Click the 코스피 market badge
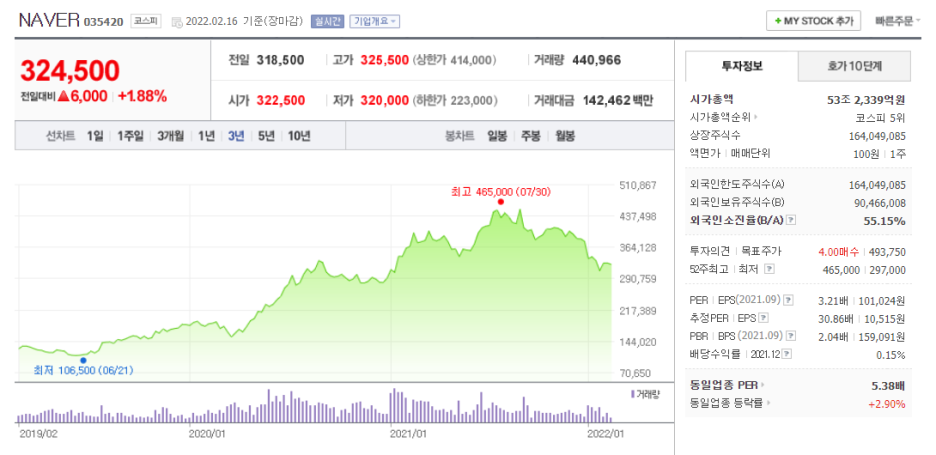Image resolution: width=936 pixels, height=455 pixels. tap(146, 21)
